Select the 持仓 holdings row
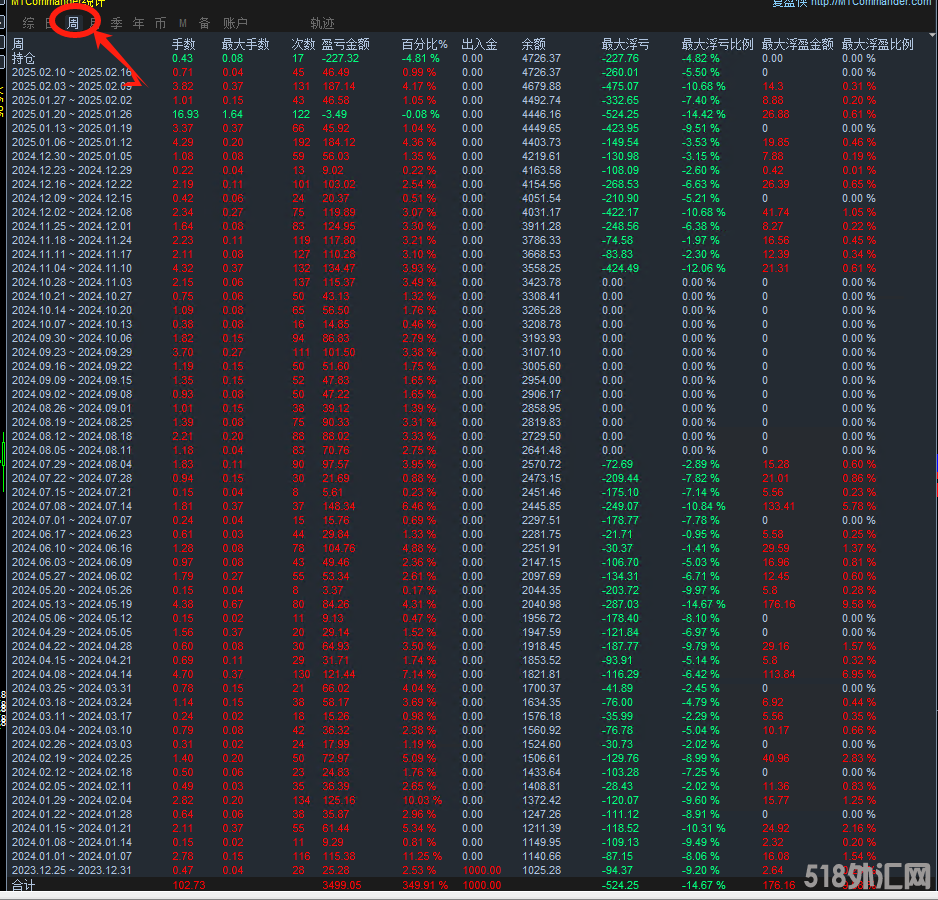The height and width of the screenshot is (900, 938). tap(24, 58)
